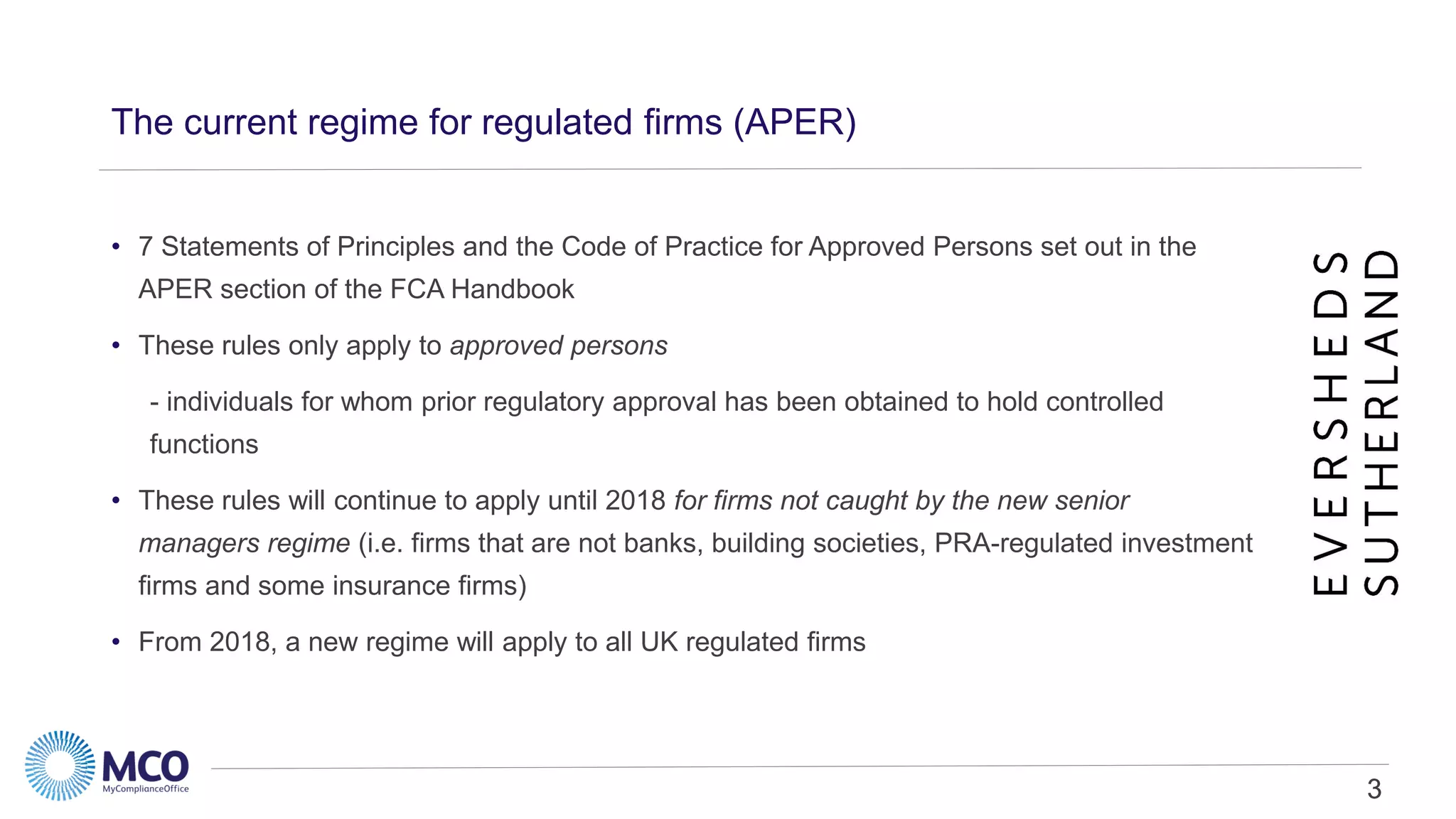Click the Eversheds Sutherland vertical logo
This screenshot has width=1456, height=819.
pos(1356,422)
